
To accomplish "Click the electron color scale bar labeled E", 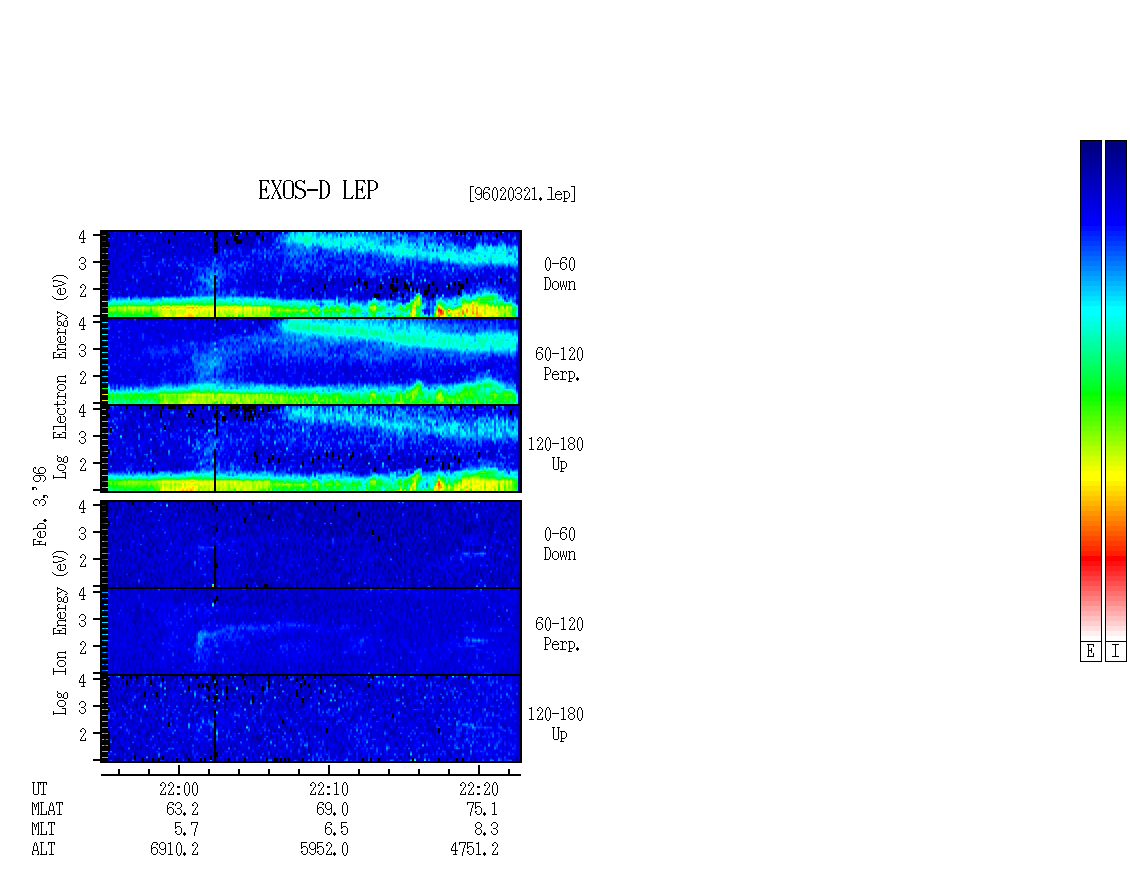I will (1090, 390).
